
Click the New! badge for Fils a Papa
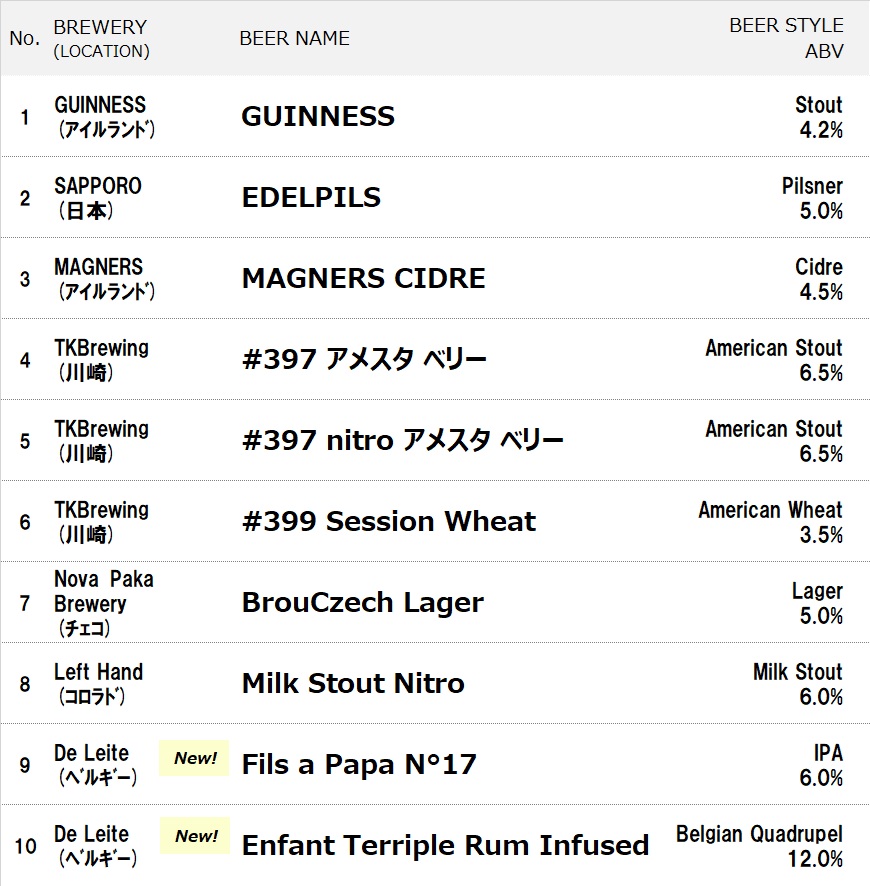click(x=194, y=758)
